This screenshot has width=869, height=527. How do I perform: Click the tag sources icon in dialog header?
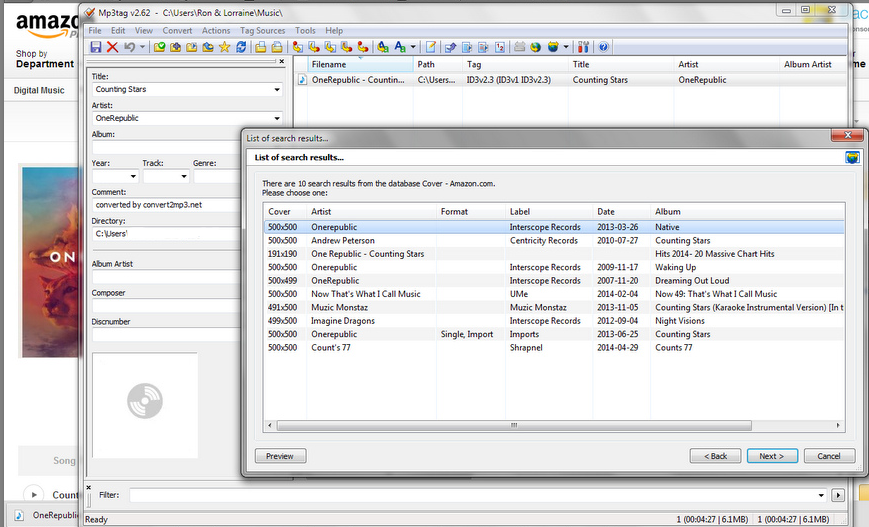click(x=852, y=157)
